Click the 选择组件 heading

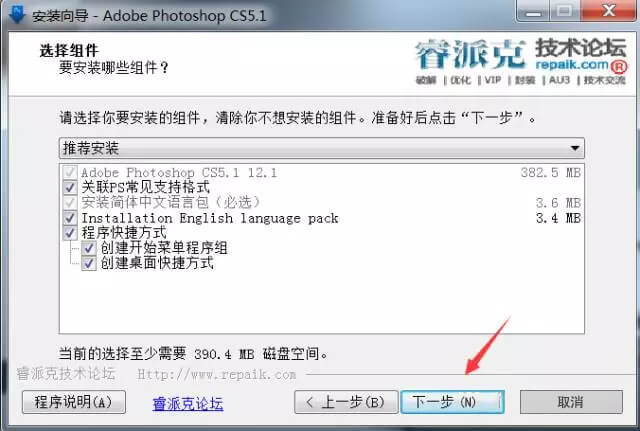click(69, 51)
